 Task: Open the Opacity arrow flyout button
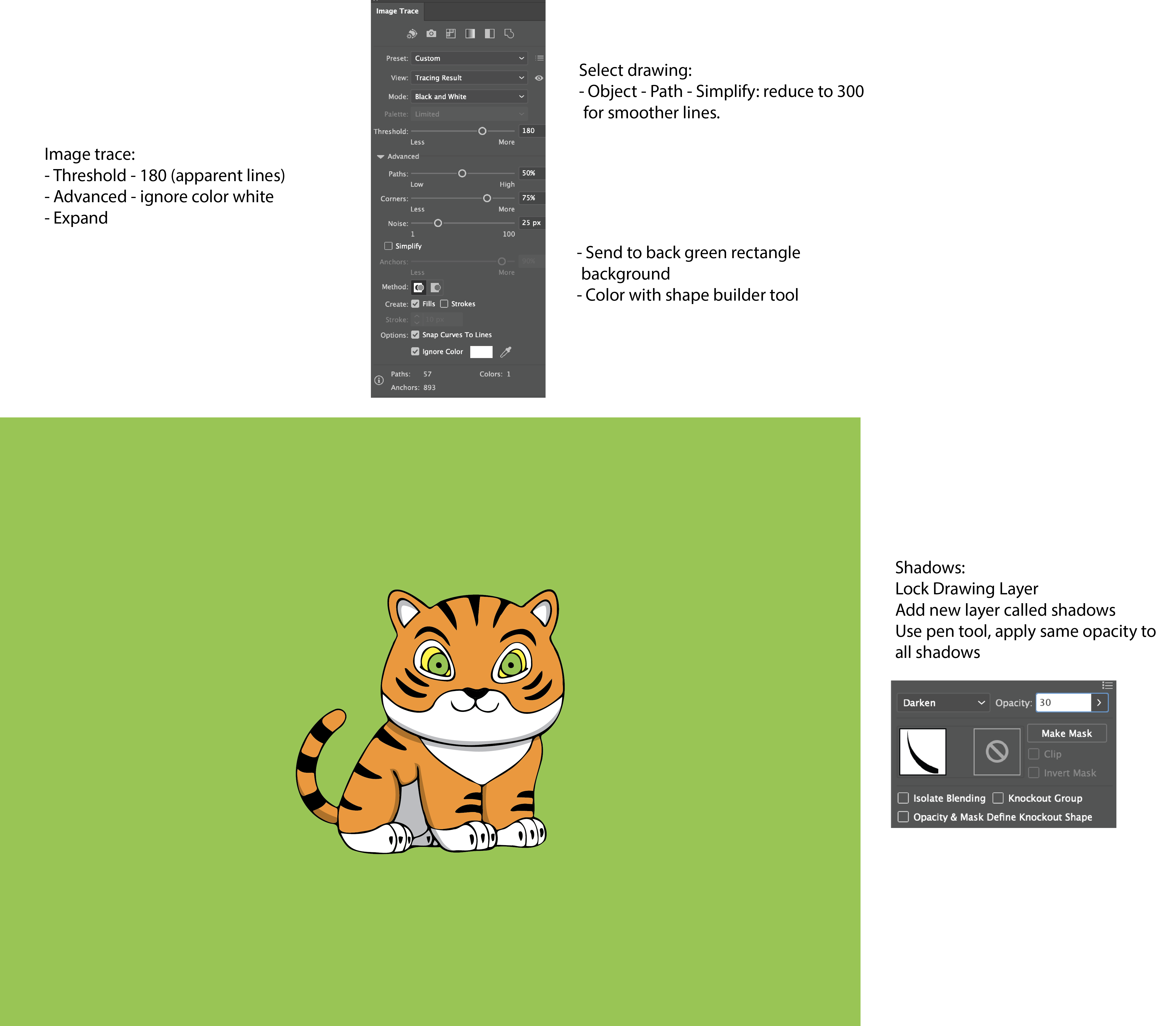point(1099,703)
